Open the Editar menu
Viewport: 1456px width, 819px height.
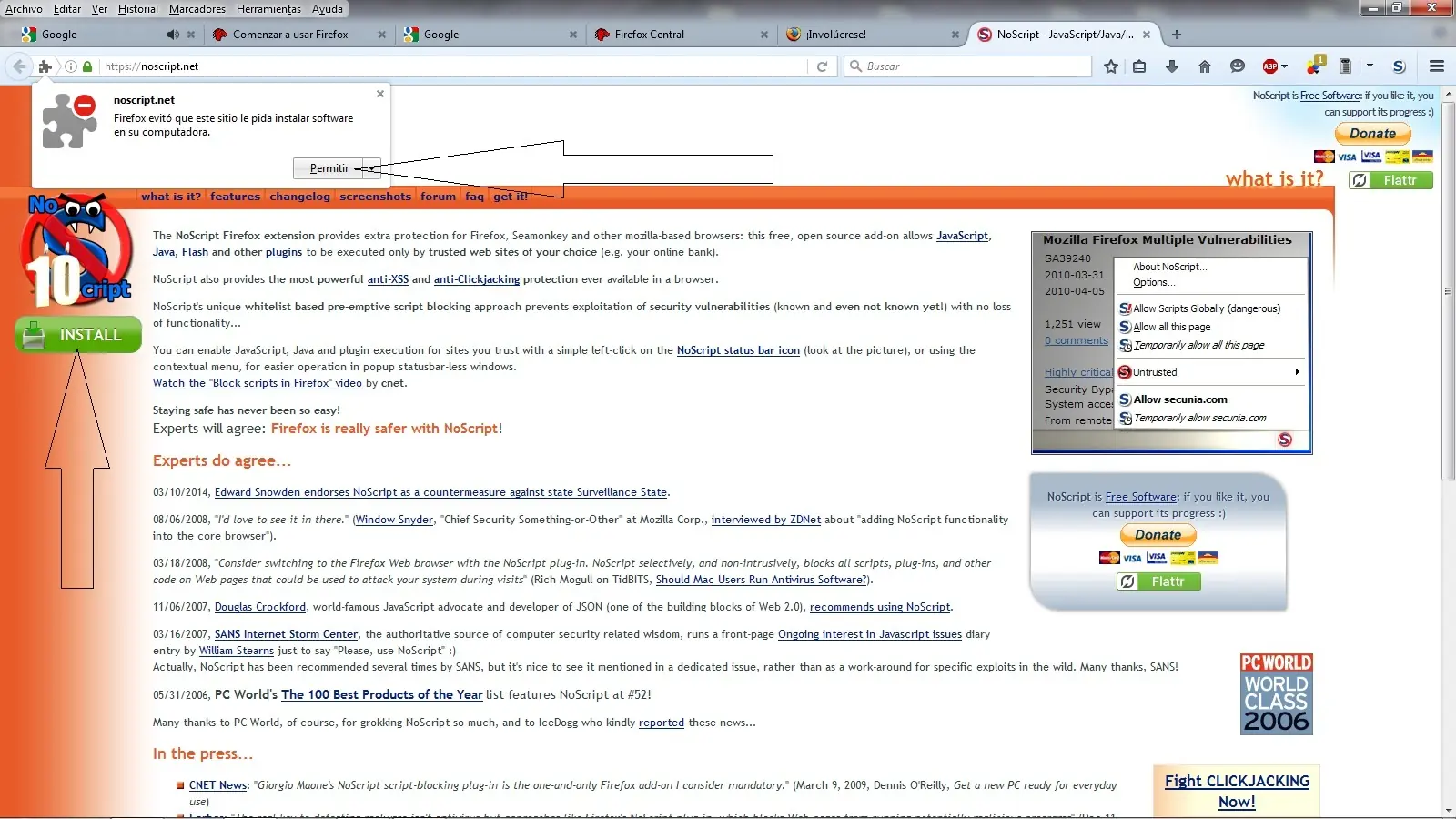67,9
